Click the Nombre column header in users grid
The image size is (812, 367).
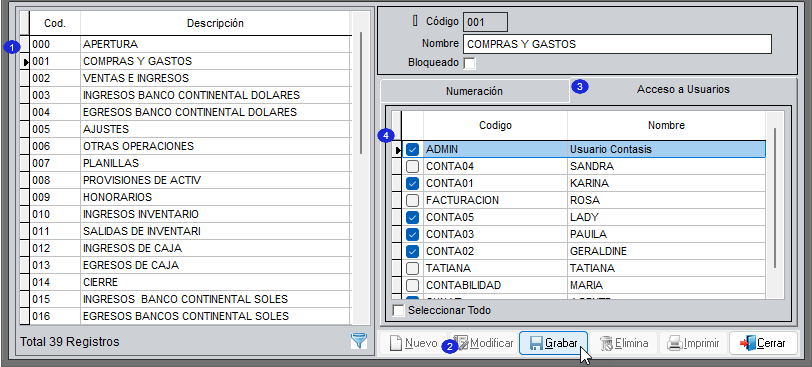click(666, 125)
